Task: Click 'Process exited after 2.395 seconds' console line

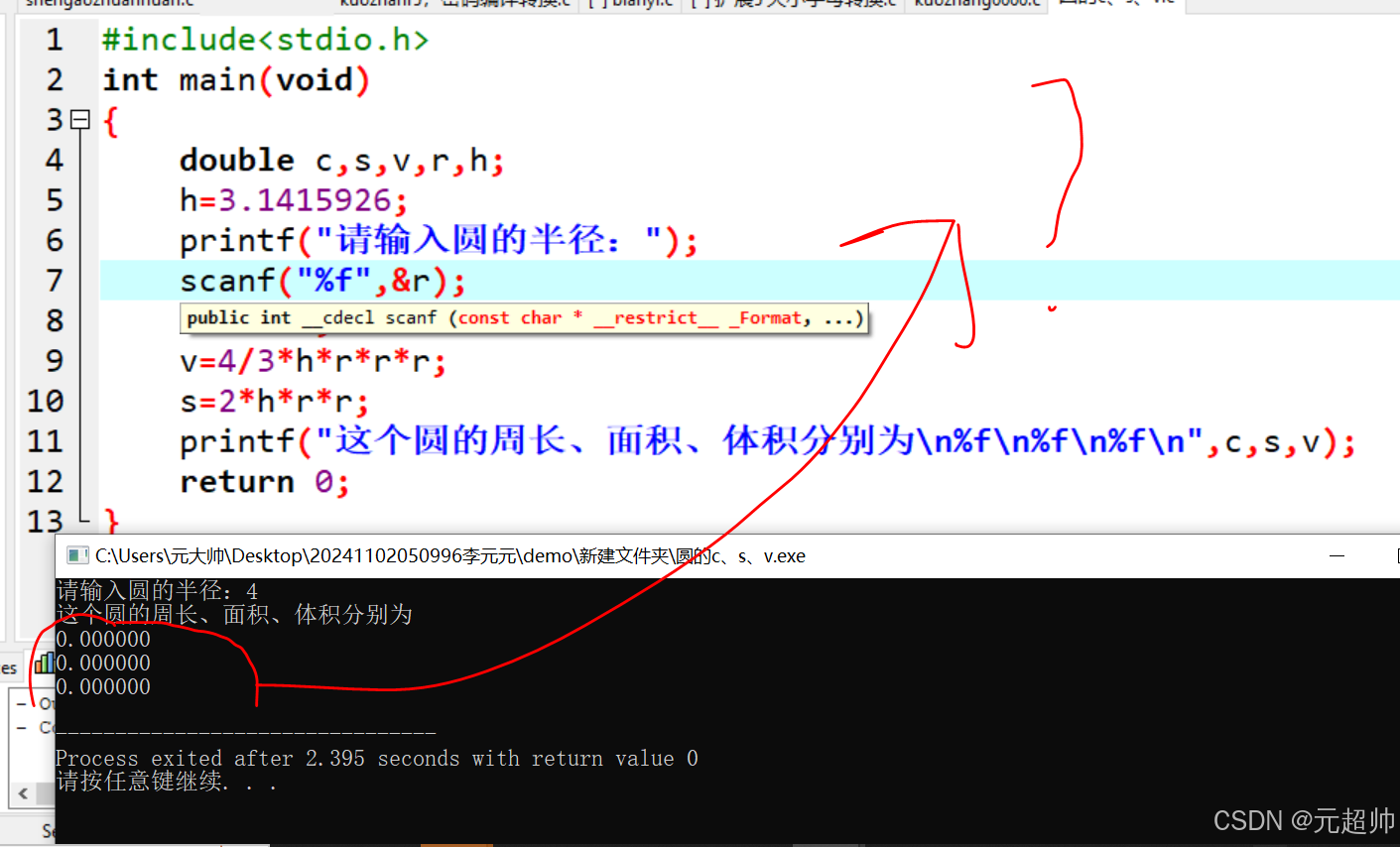Action: pyautogui.click(x=377, y=759)
